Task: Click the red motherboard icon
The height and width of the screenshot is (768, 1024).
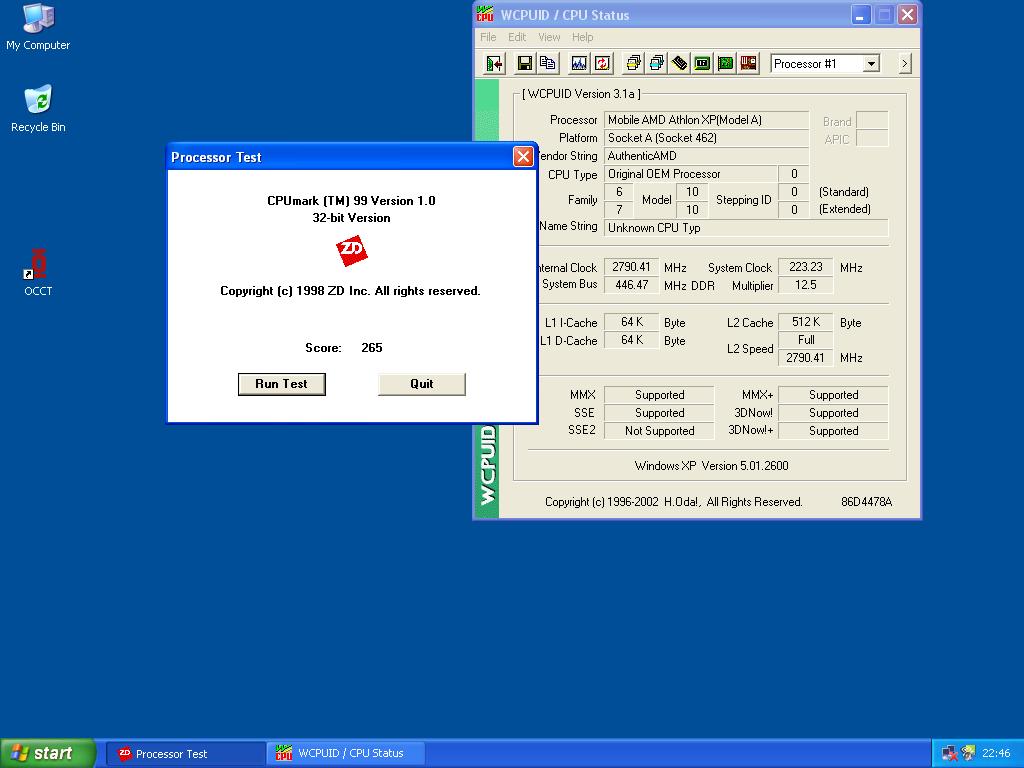Action: point(748,63)
